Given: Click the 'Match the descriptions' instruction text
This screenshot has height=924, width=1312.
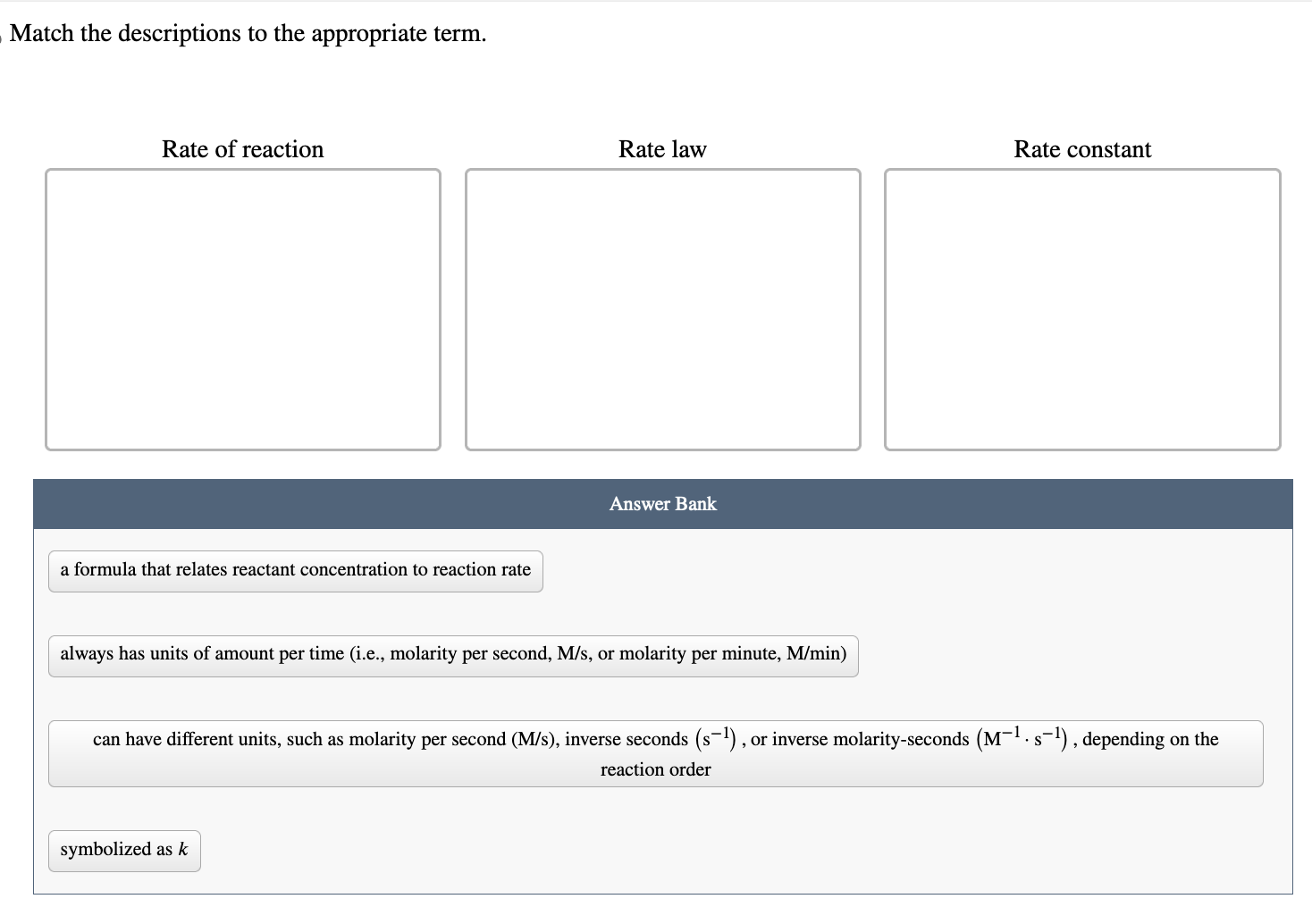Looking at the screenshot, I should click(x=248, y=34).
